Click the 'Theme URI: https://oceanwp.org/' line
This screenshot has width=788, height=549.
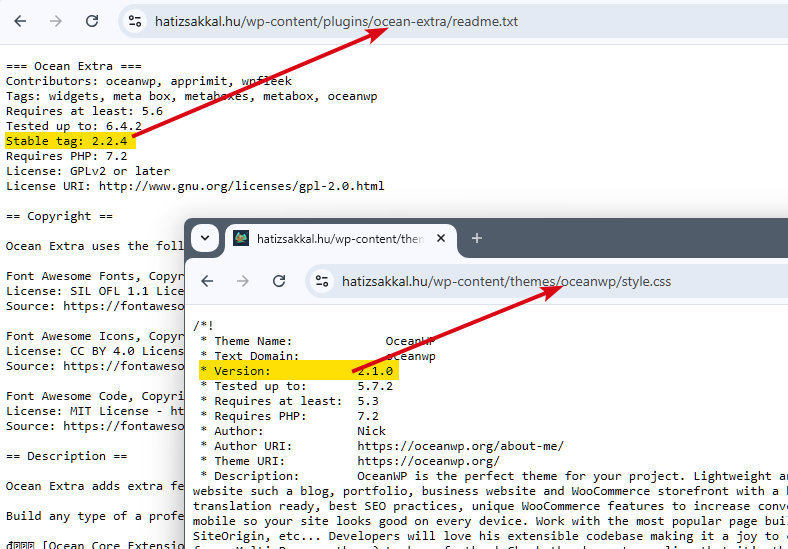(x=350, y=461)
